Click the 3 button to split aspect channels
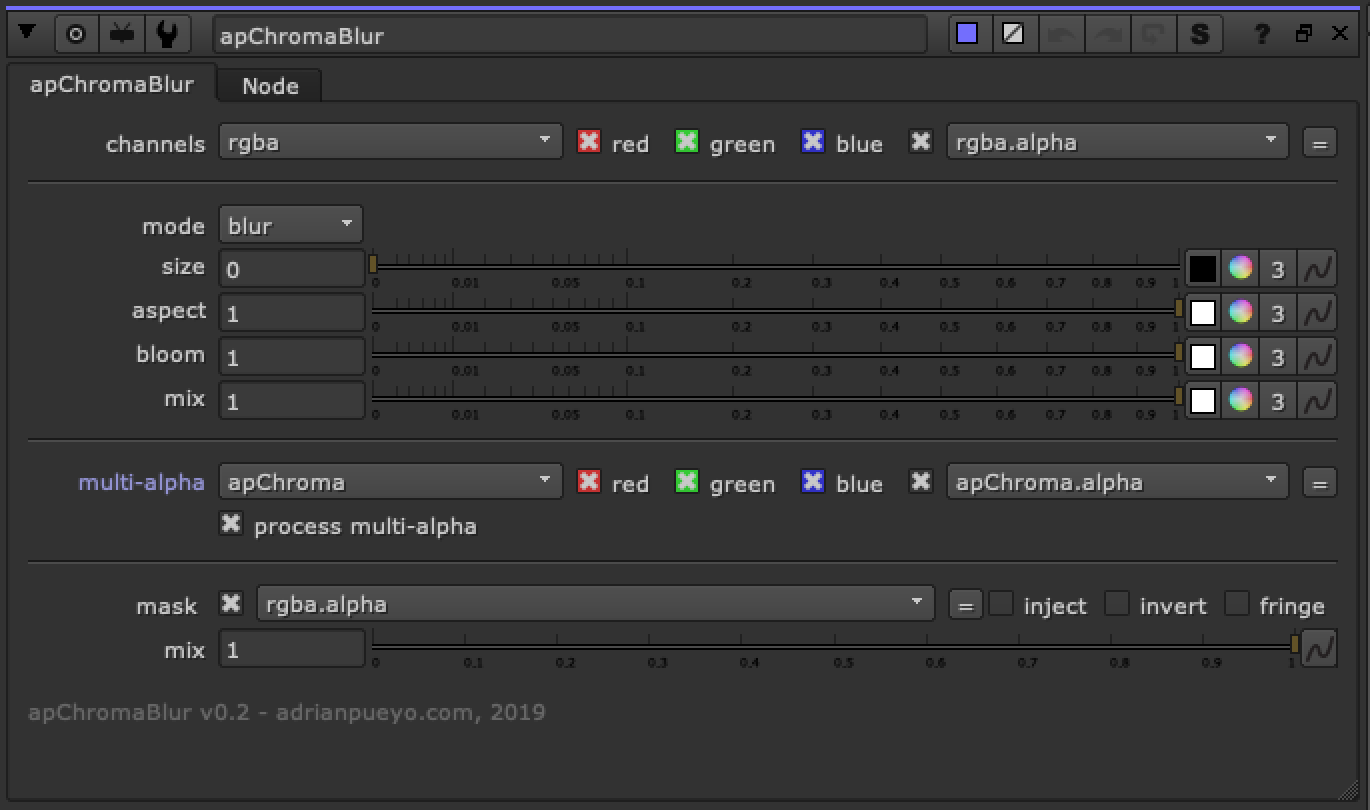1370x810 pixels. pyautogui.click(x=1277, y=312)
